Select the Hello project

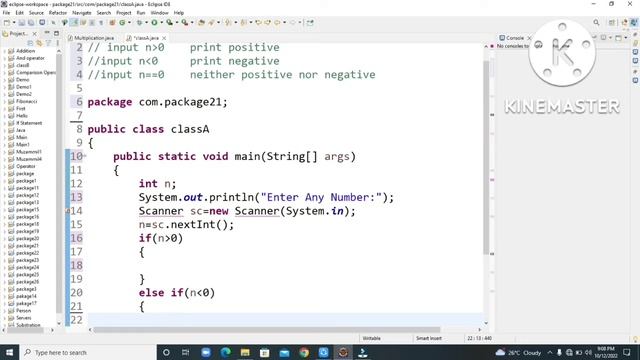tap(22, 116)
